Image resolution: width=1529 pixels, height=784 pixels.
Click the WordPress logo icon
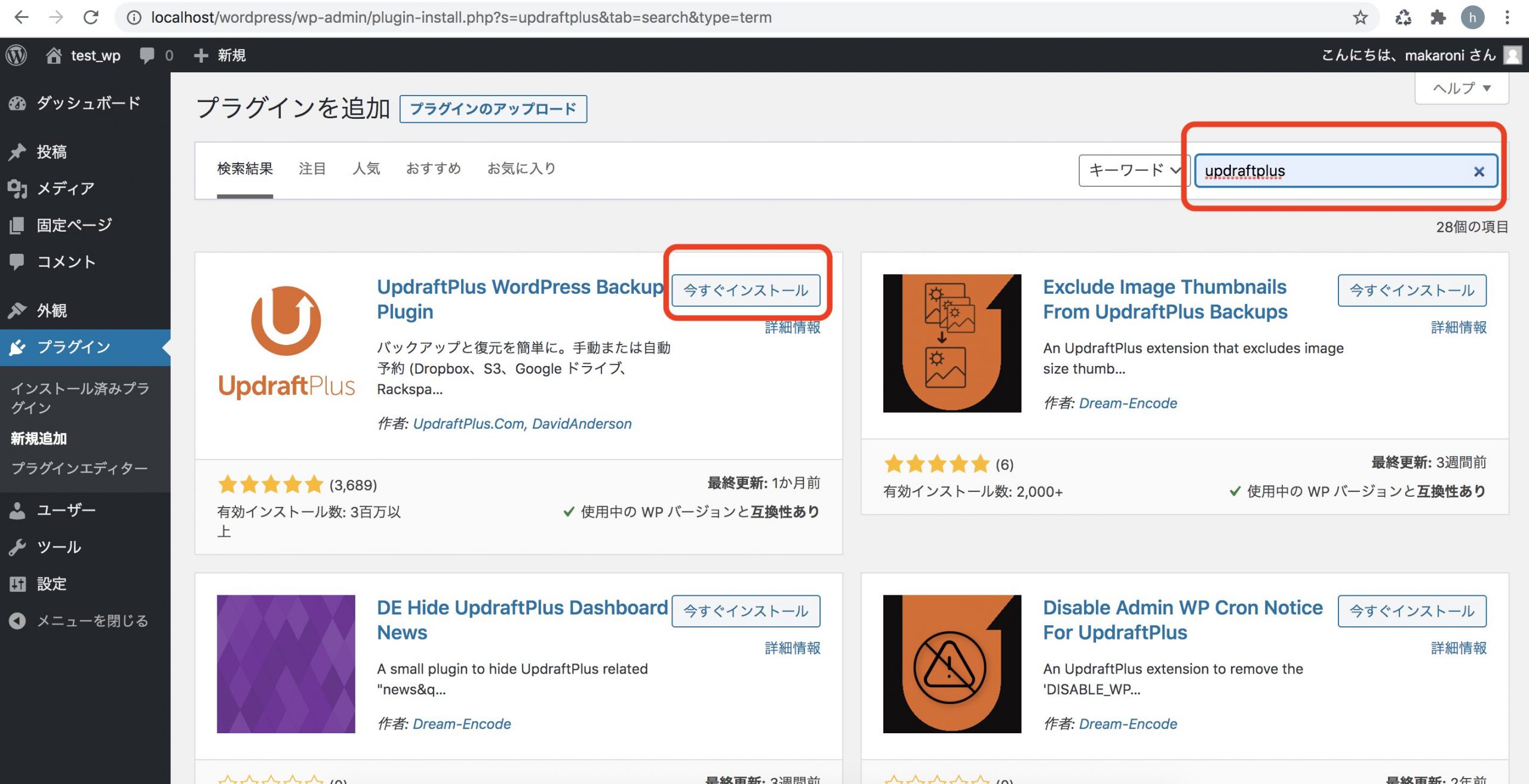(x=17, y=55)
